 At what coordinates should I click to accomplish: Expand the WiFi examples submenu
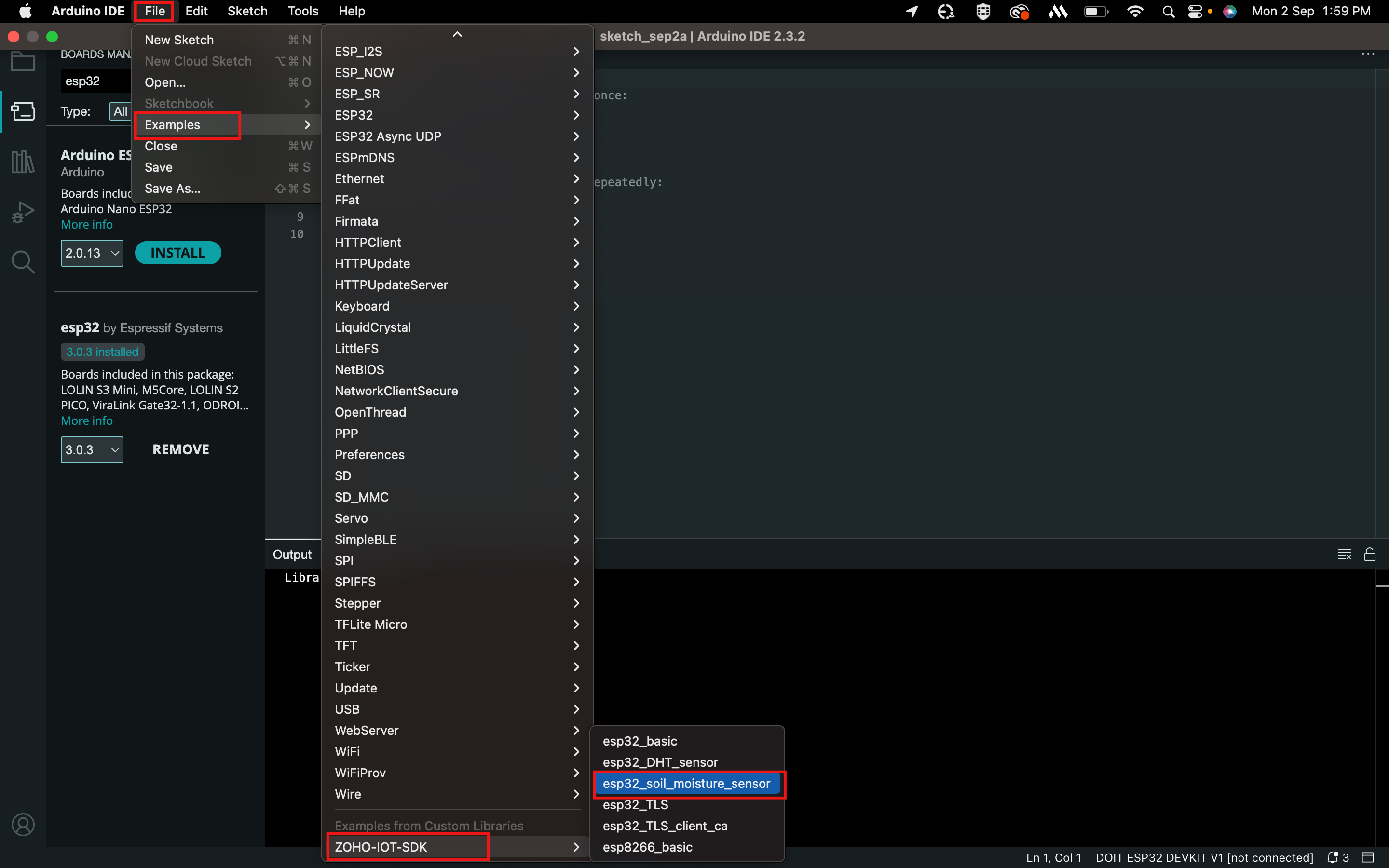click(x=457, y=751)
